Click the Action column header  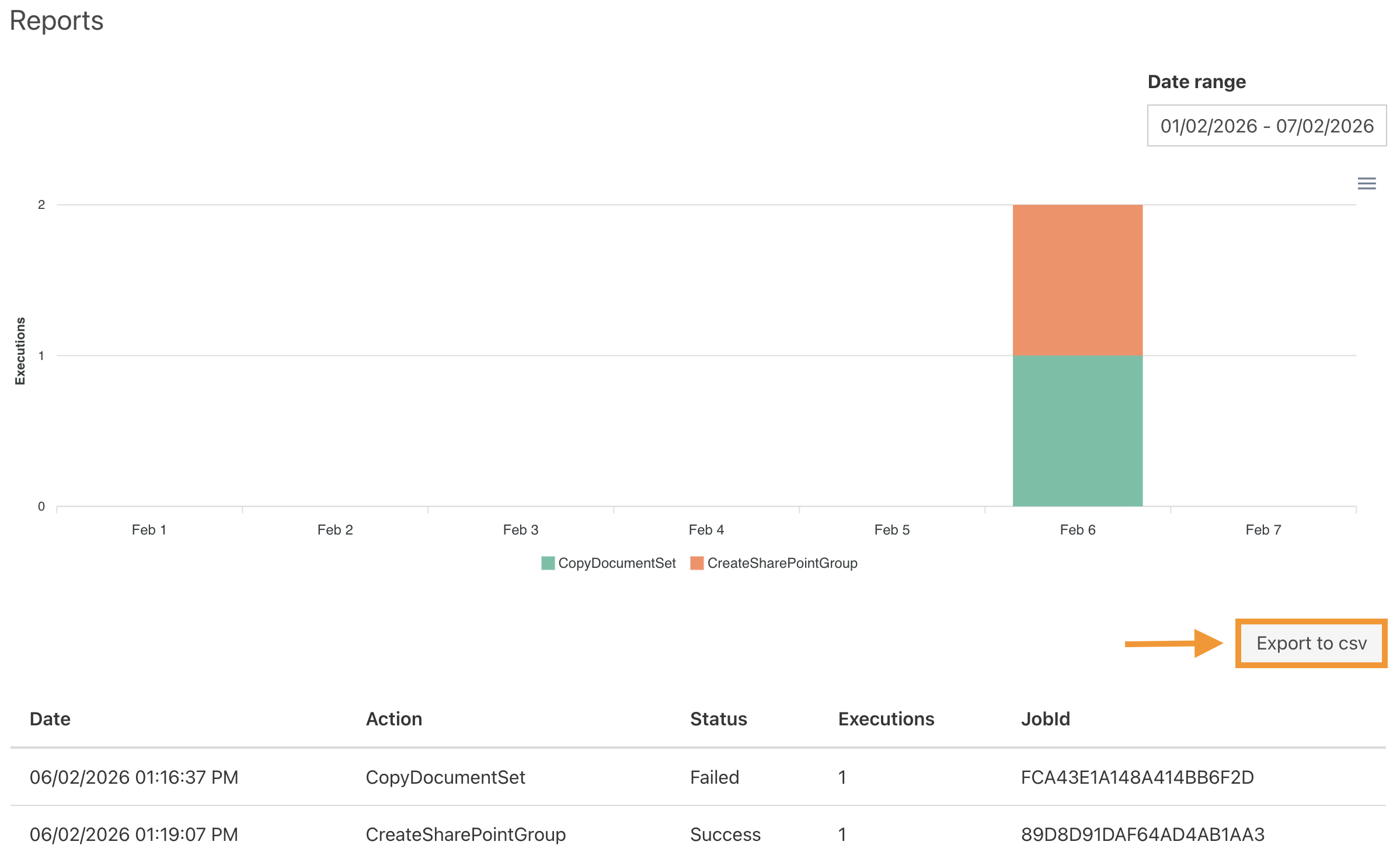pos(394,718)
